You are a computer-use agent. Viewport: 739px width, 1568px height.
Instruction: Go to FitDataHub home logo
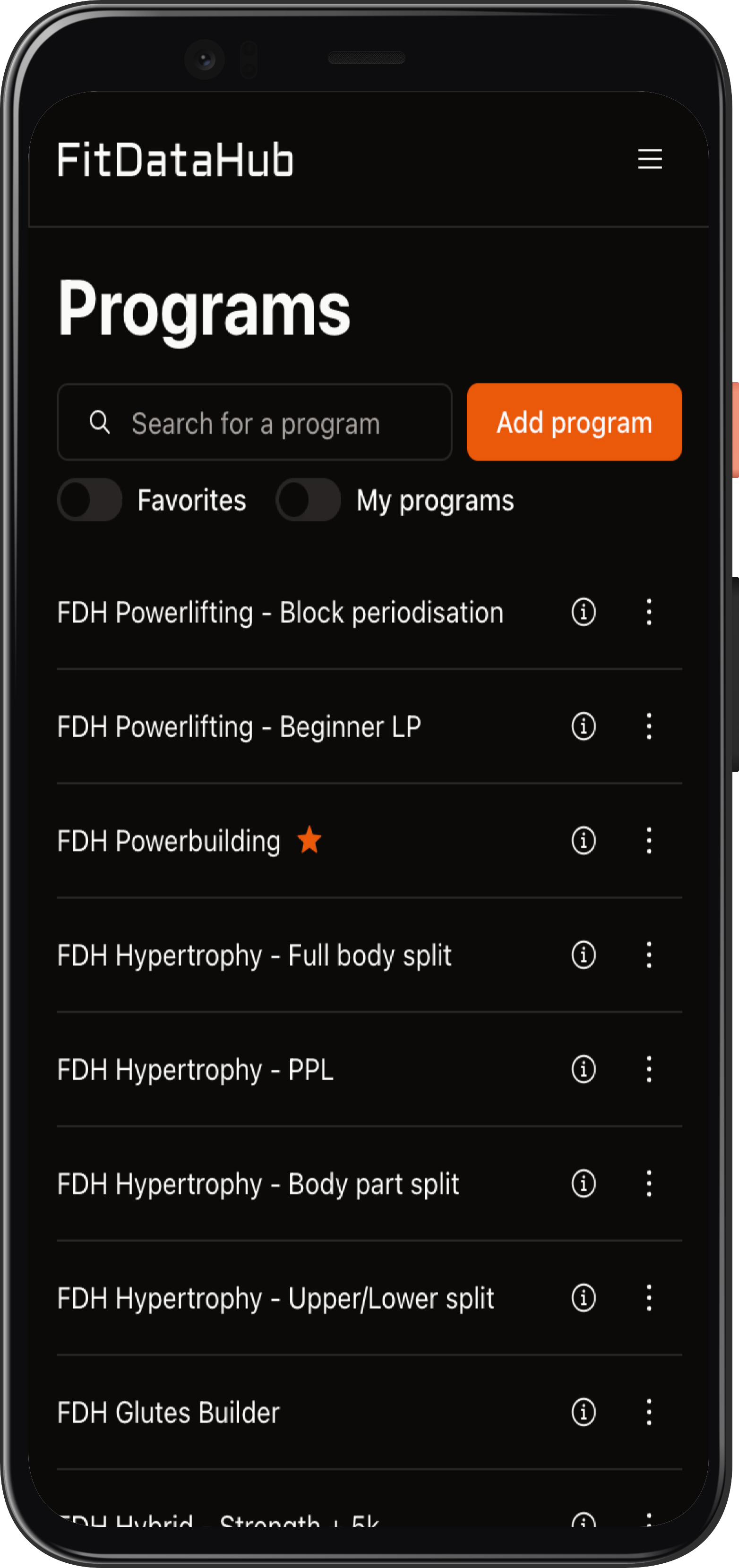pos(175,160)
